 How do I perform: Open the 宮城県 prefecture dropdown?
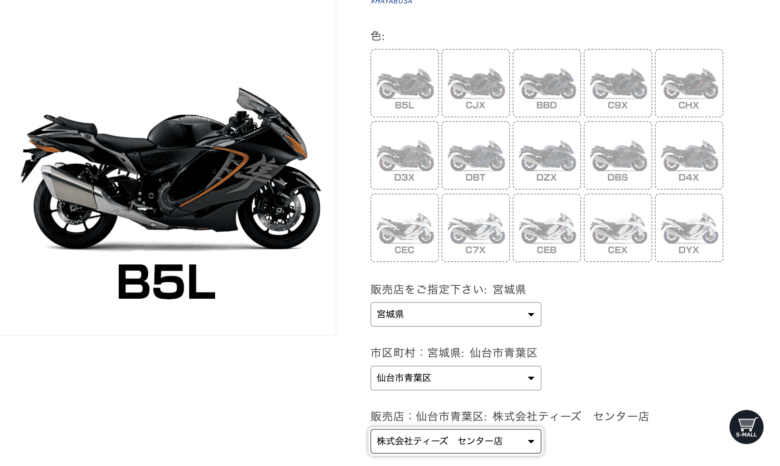click(456, 314)
